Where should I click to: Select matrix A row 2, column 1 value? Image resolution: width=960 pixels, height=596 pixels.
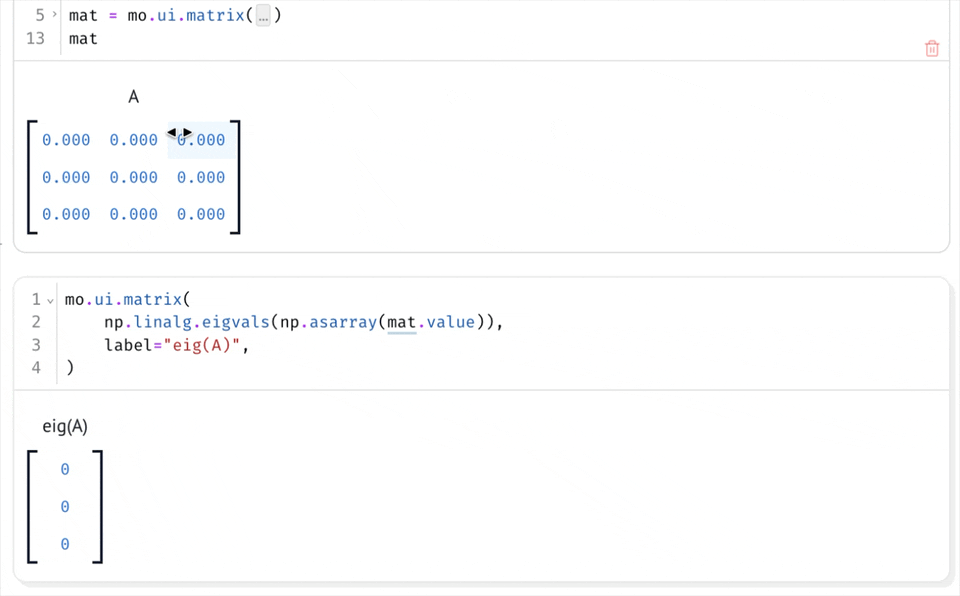[x=66, y=177]
